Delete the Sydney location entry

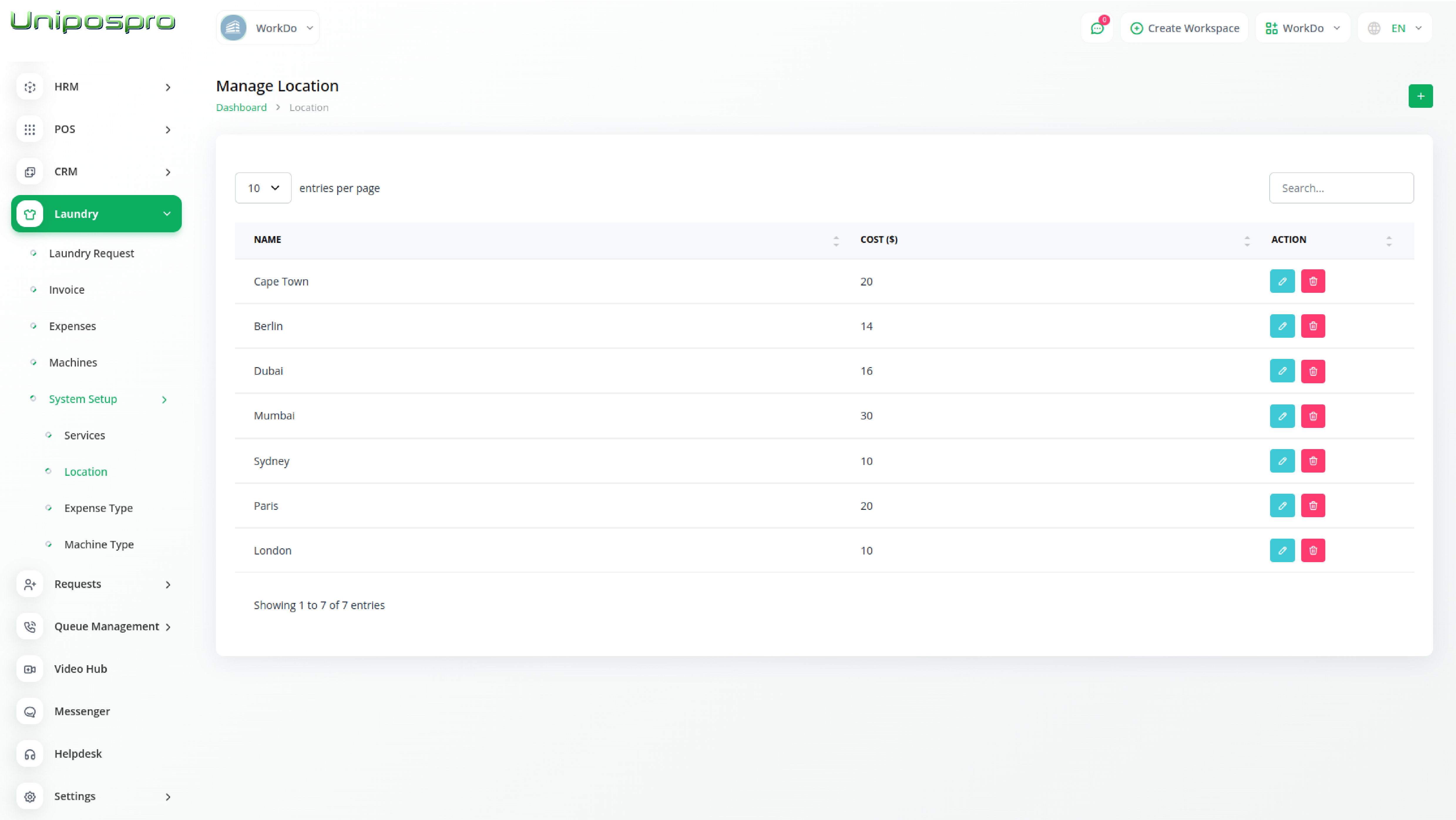click(x=1312, y=461)
